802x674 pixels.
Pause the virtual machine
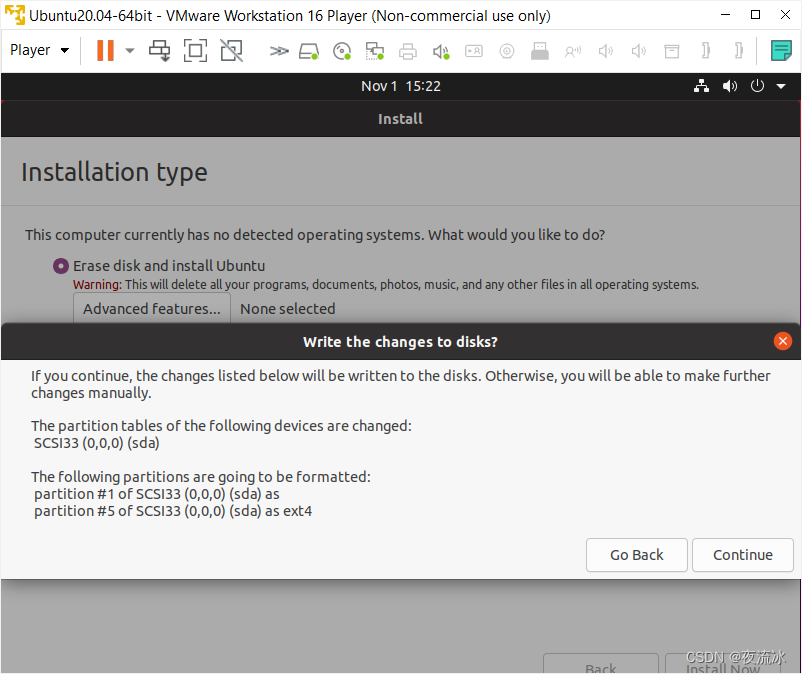click(105, 51)
